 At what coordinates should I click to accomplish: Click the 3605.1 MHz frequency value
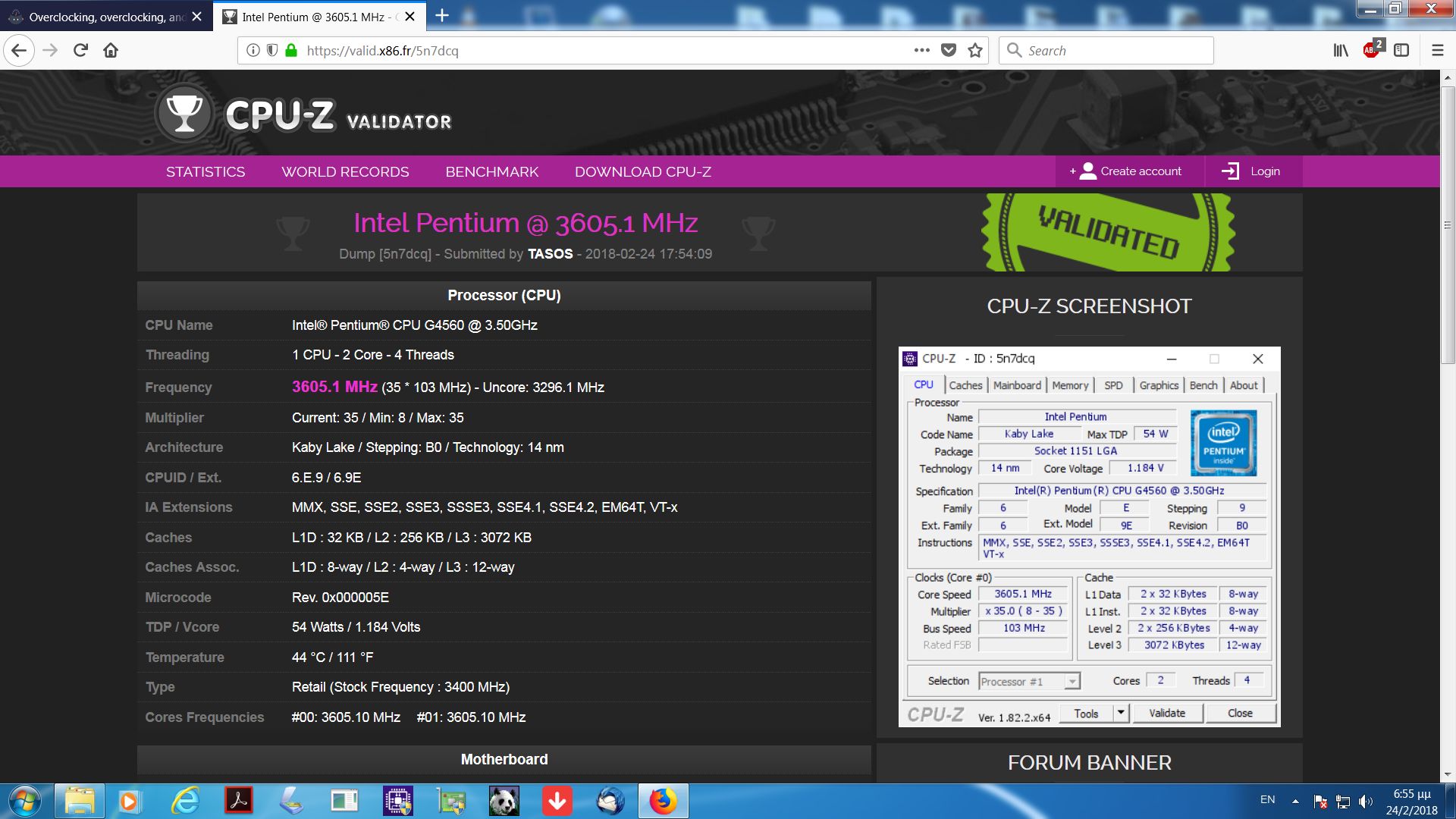click(334, 387)
